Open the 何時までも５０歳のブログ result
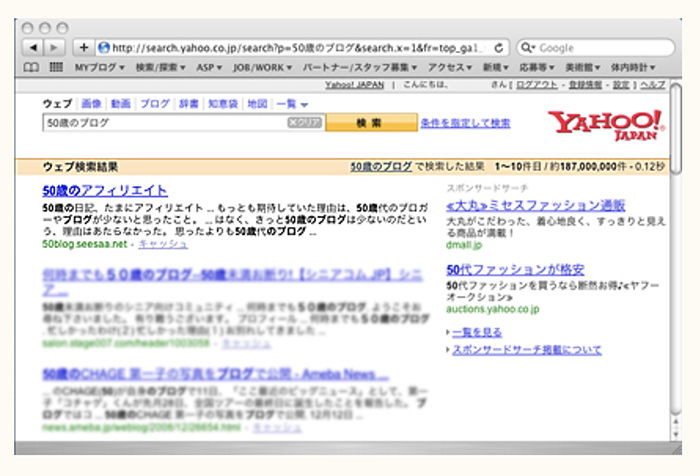The width and height of the screenshot is (700, 476). coord(232,281)
